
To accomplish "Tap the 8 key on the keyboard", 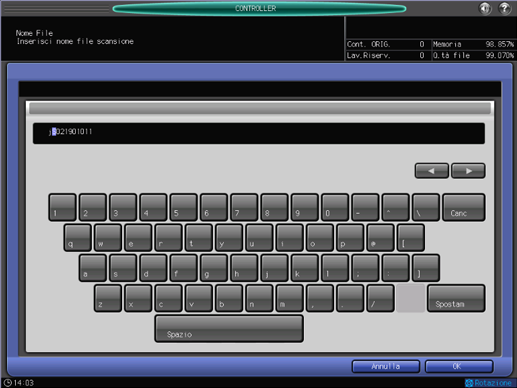I will coord(274,207).
